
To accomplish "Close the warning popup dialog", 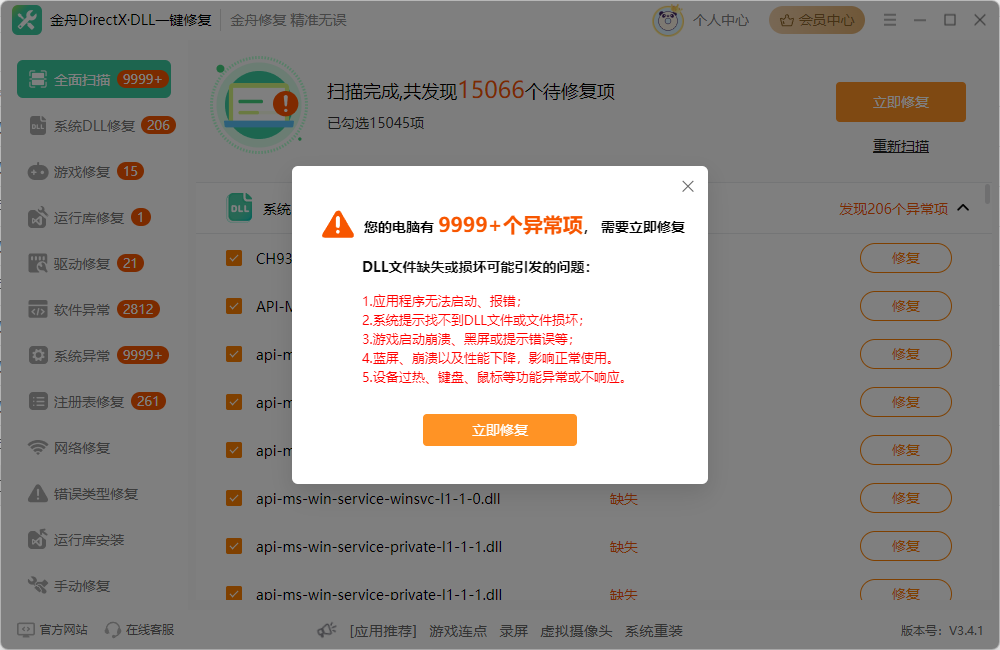I will 688,186.
